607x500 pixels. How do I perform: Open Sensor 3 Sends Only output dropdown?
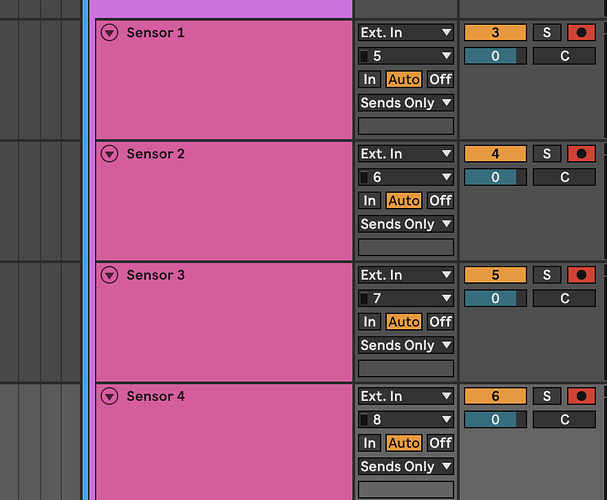coord(406,345)
